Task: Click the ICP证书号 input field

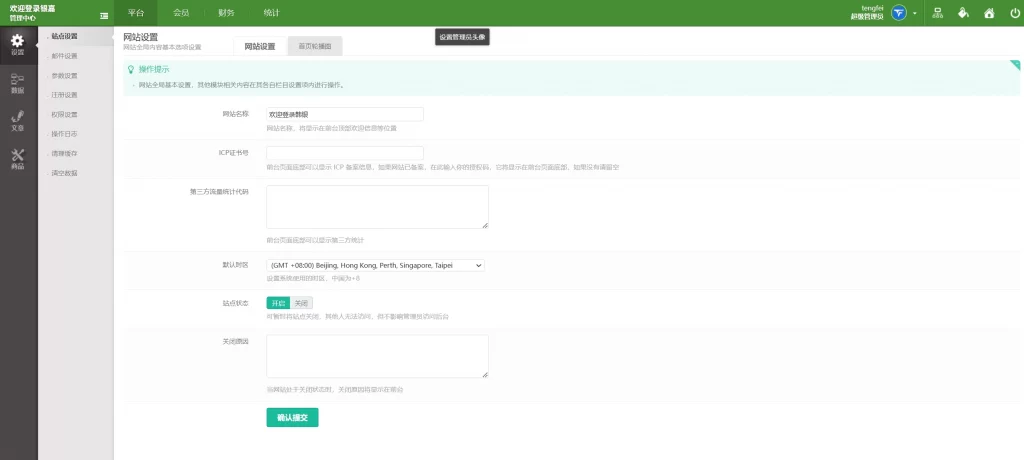Action: point(344,152)
